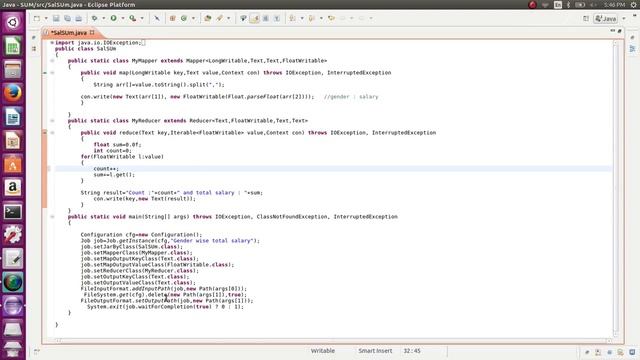Click the line 'float sum=0.0f;'
The height and width of the screenshot is (360, 640).
tap(117, 144)
